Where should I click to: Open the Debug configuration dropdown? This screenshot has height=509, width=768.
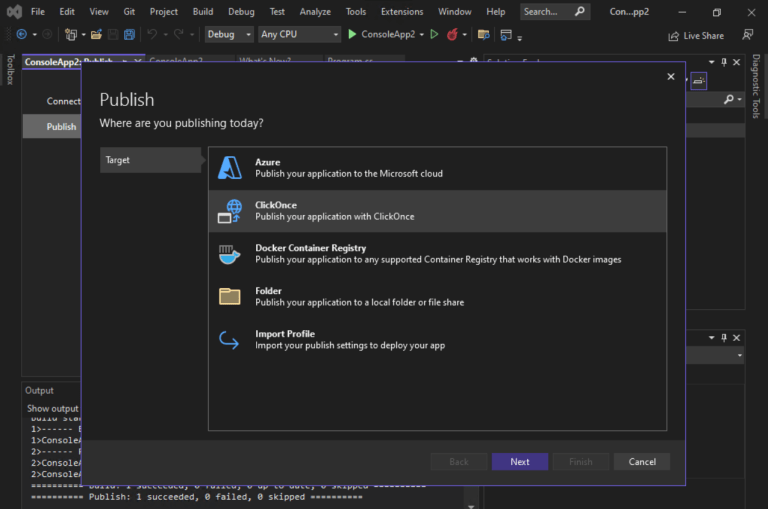229,34
